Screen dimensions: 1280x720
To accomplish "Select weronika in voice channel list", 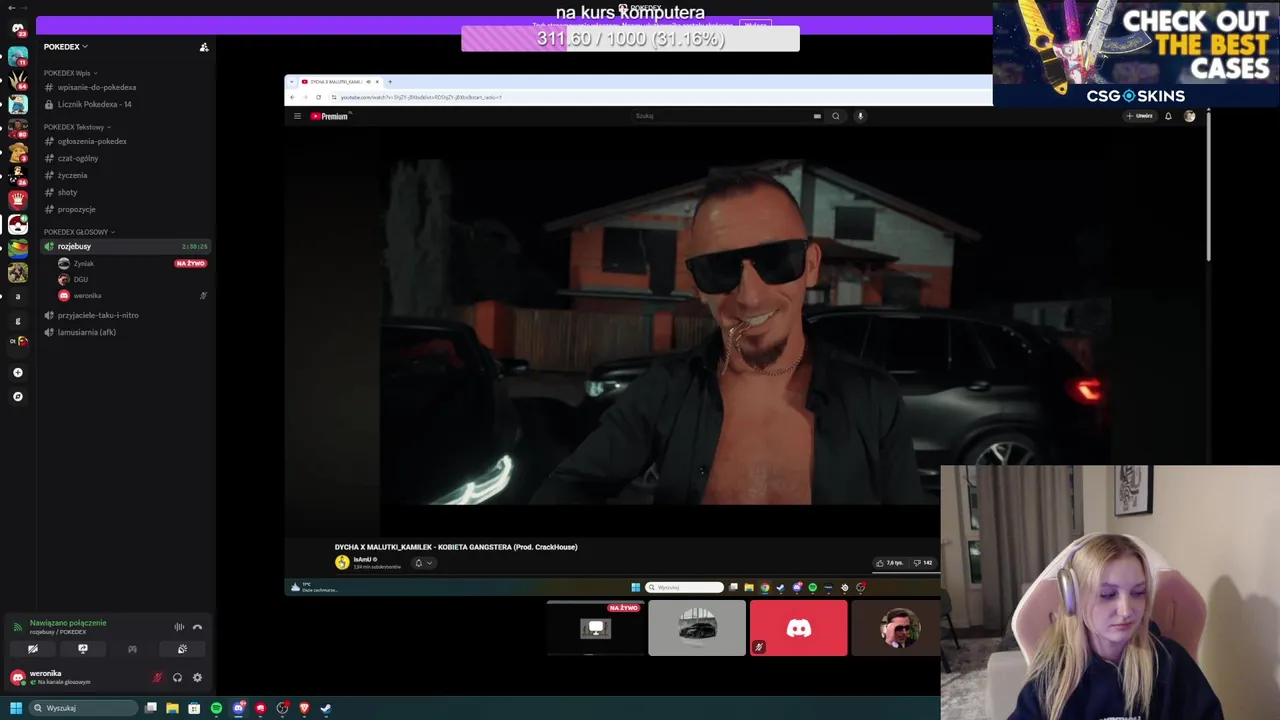I will 132,295.
